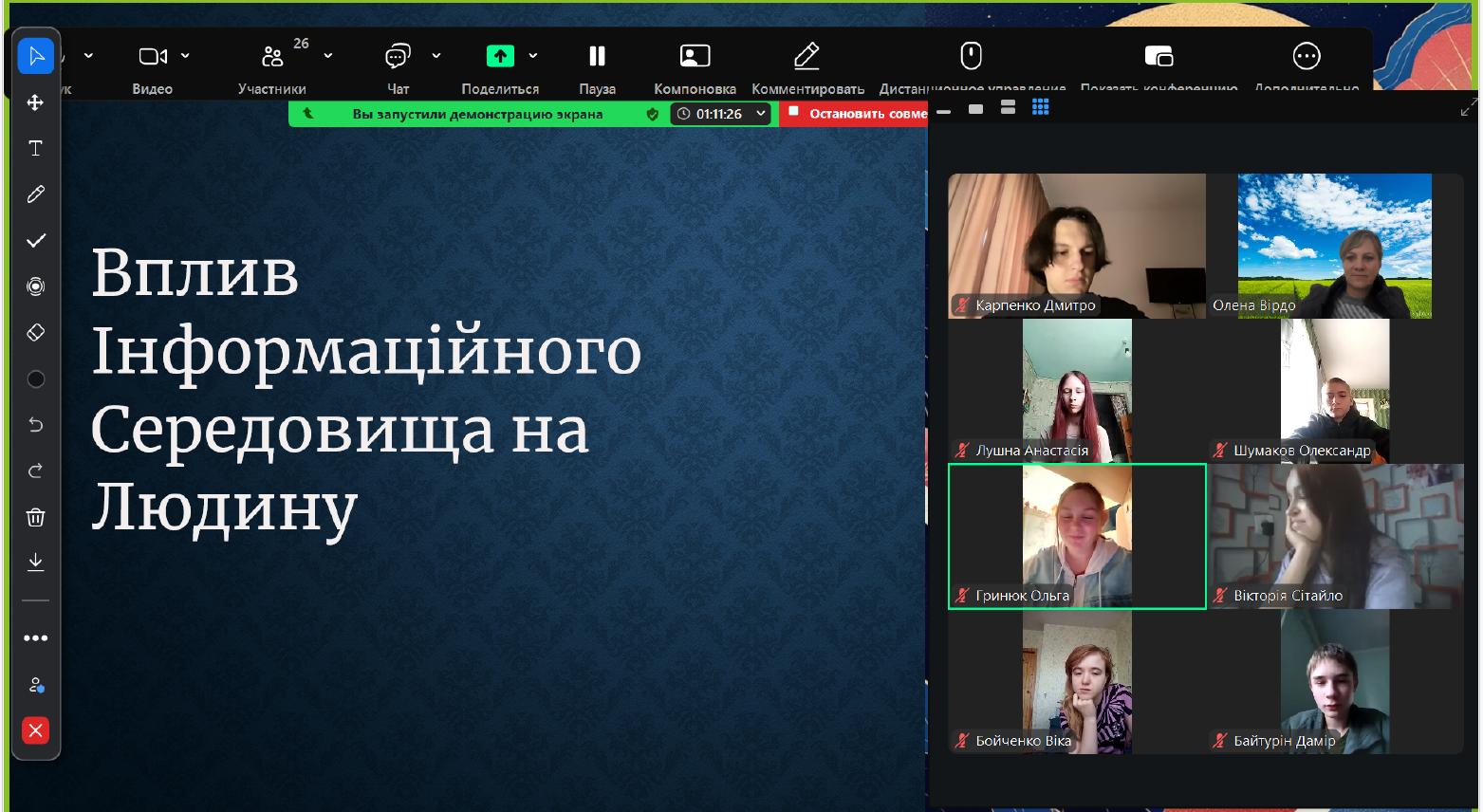Select the pencil Draw tool

click(x=36, y=194)
